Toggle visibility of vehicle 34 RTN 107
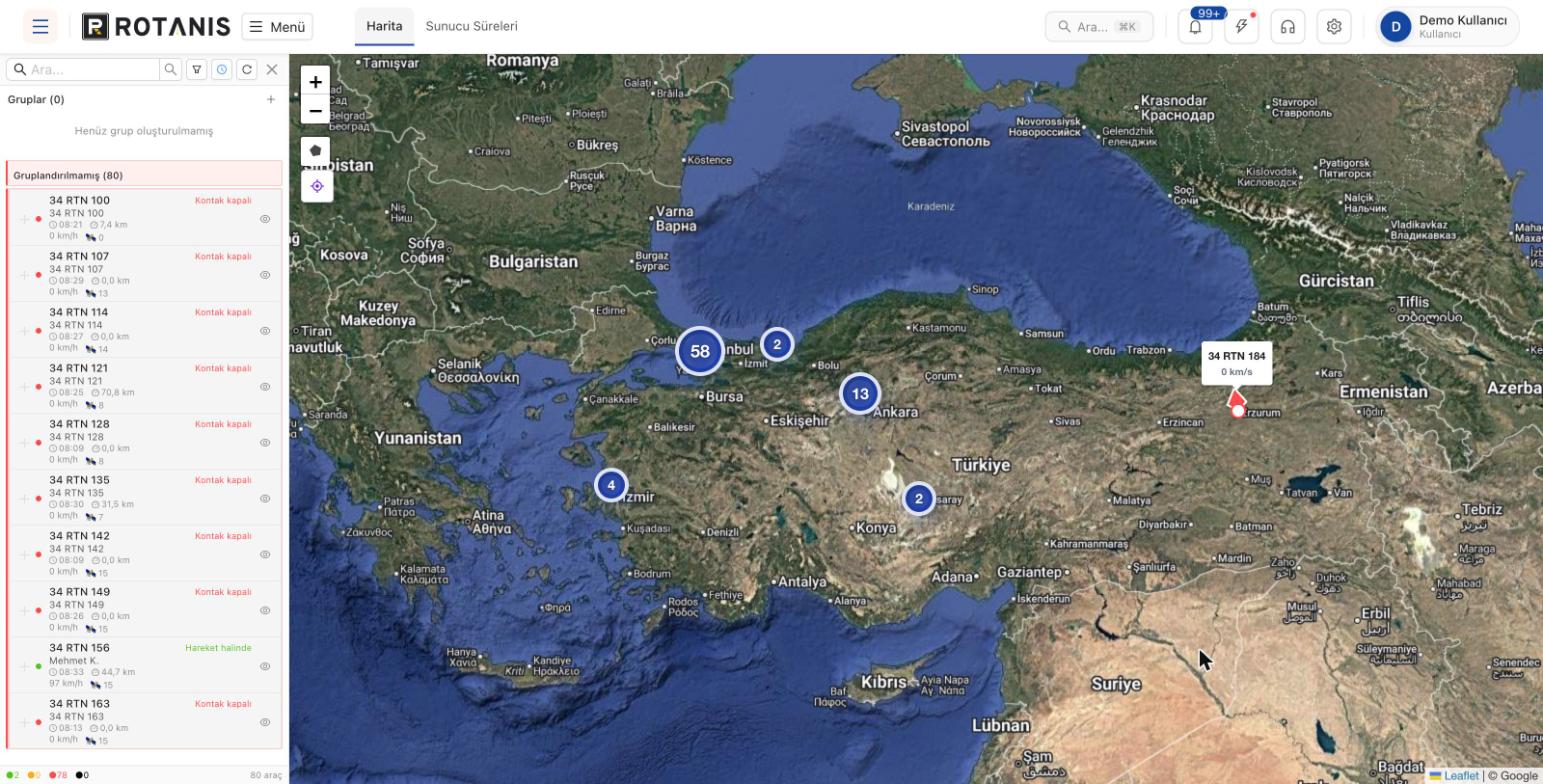 tap(265, 274)
